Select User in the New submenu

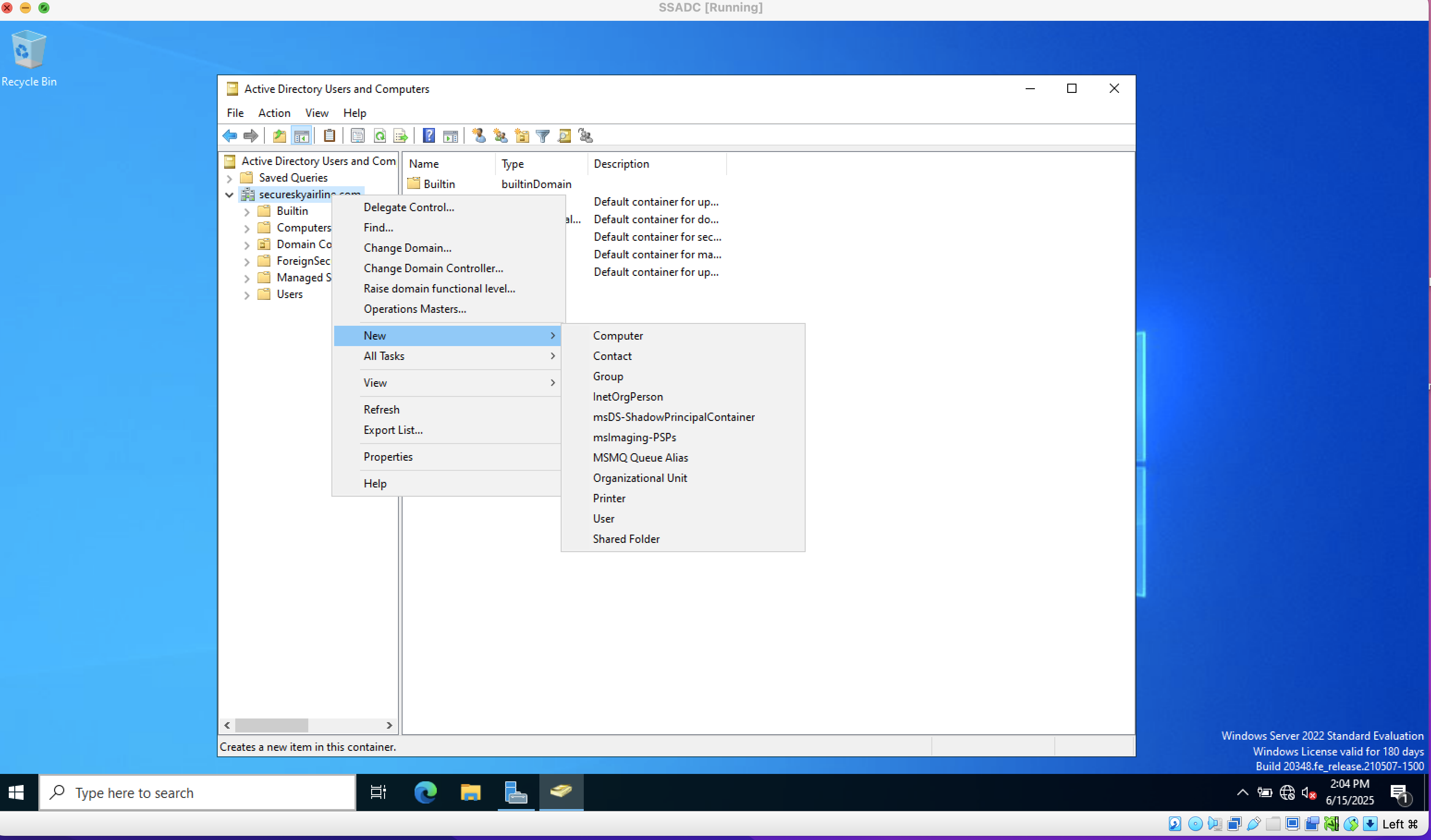(683, 519)
